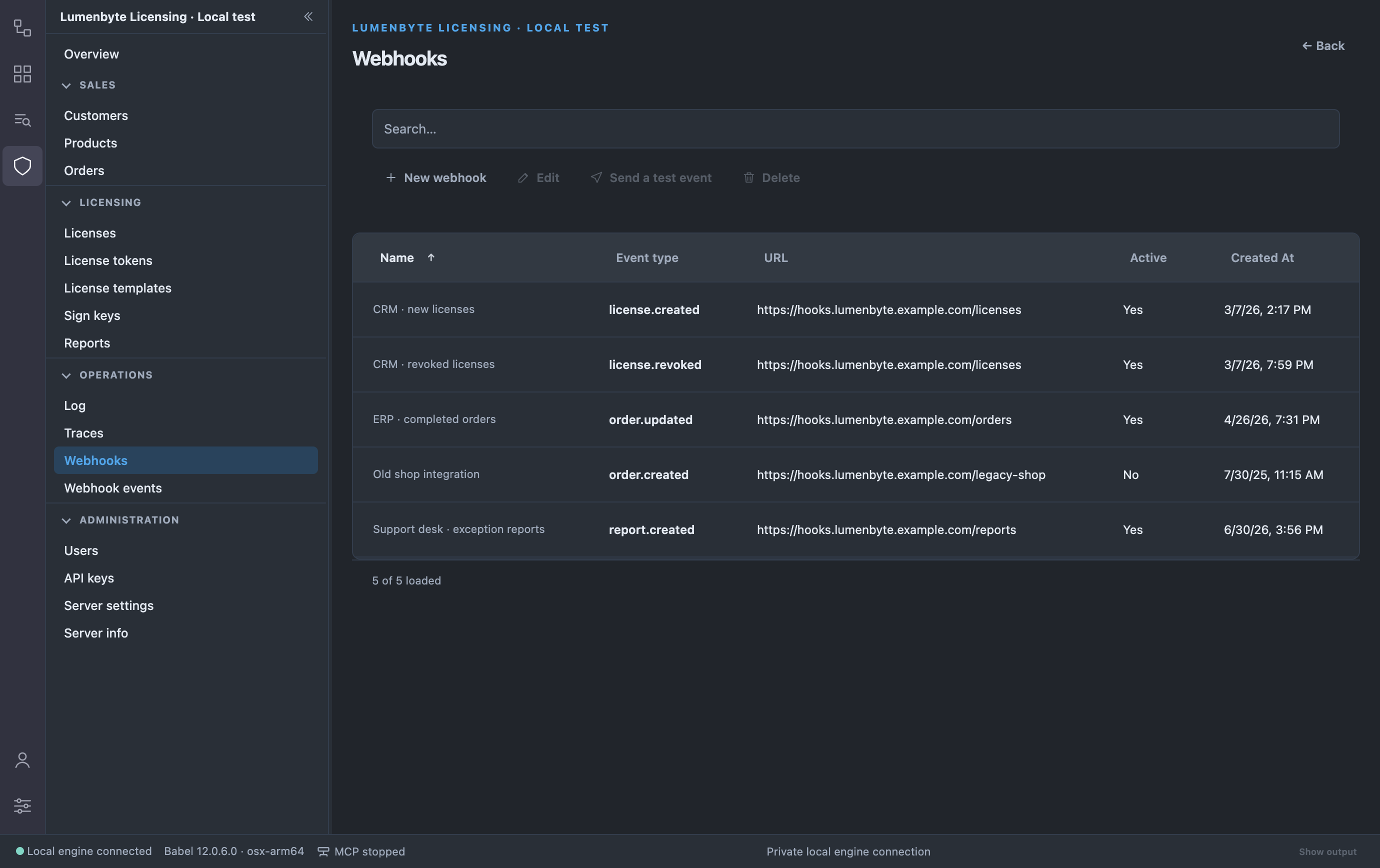Open the user account icon

[x=22, y=760]
